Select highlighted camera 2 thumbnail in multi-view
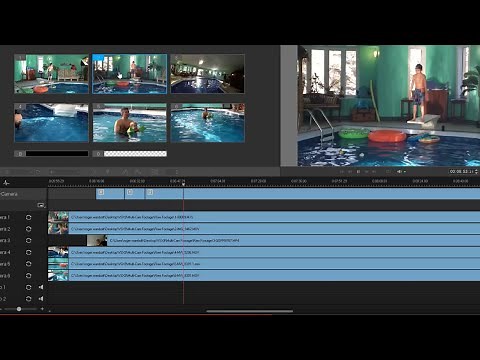 [x=129, y=74]
